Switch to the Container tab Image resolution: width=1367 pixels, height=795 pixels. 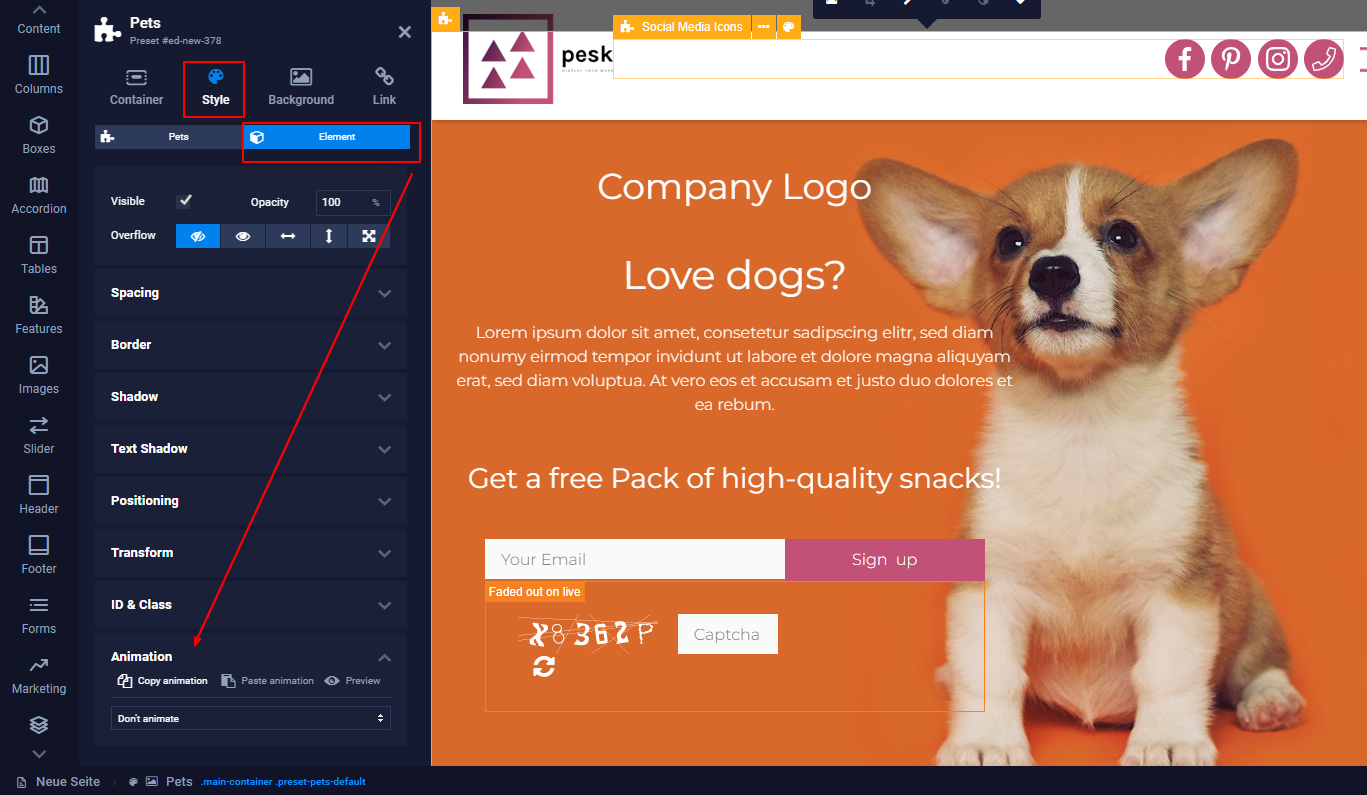click(136, 87)
